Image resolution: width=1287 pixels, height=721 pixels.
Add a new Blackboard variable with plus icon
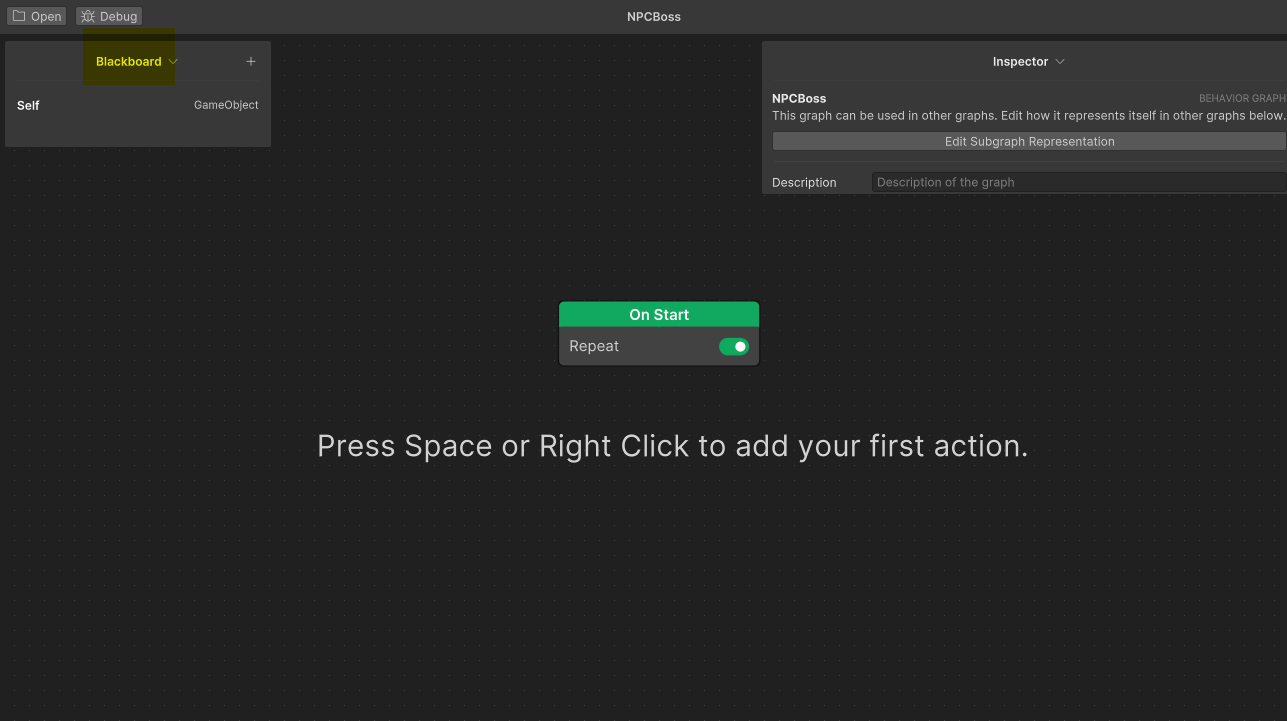pos(251,61)
